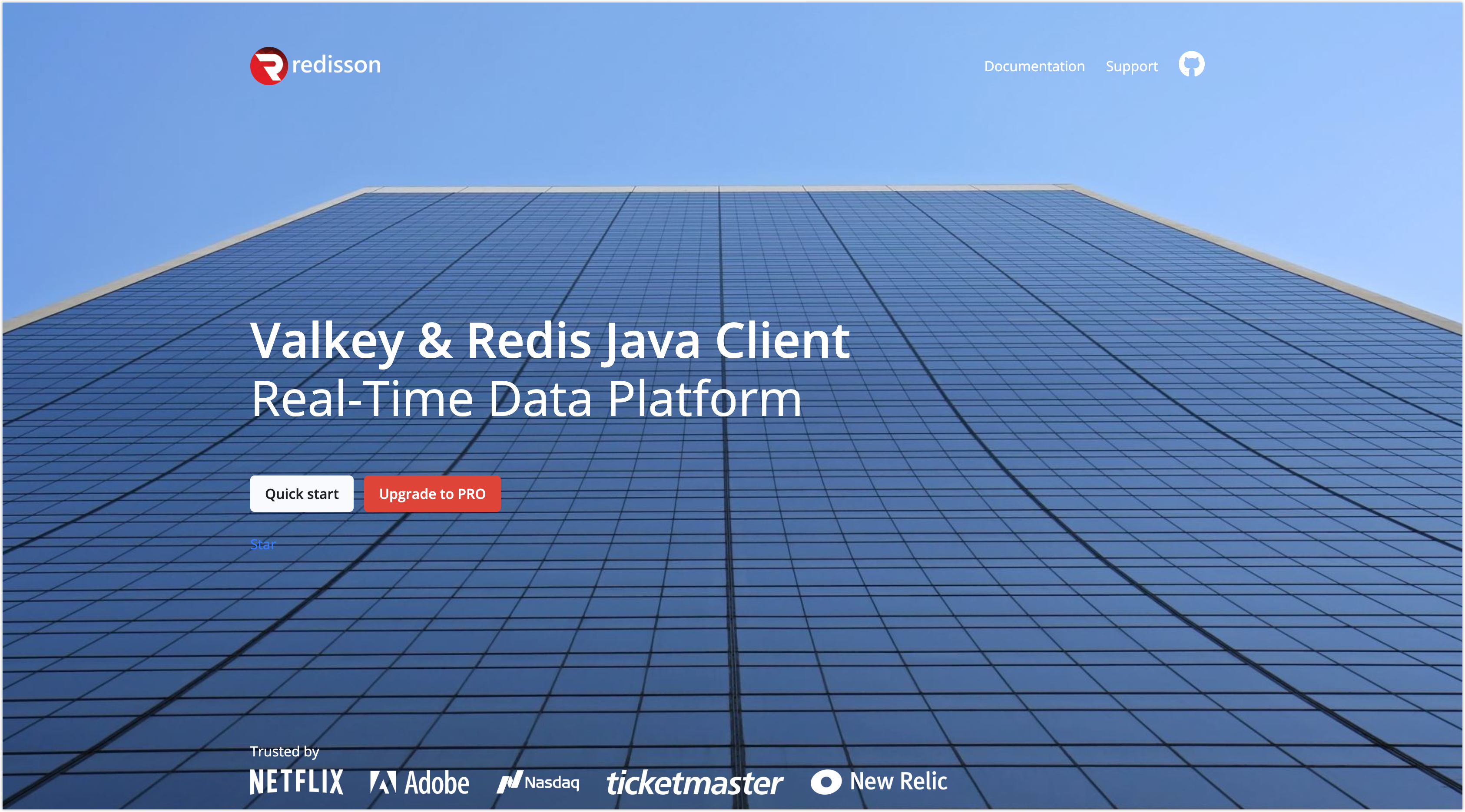This screenshot has height=812, width=1465.
Task: Go to the Support page
Action: point(1132,66)
